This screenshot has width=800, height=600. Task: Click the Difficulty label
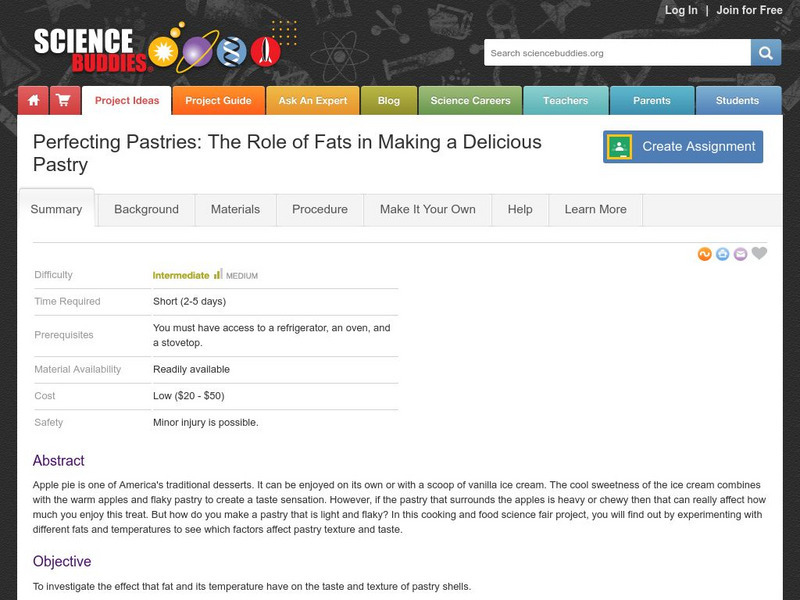[x=54, y=275]
